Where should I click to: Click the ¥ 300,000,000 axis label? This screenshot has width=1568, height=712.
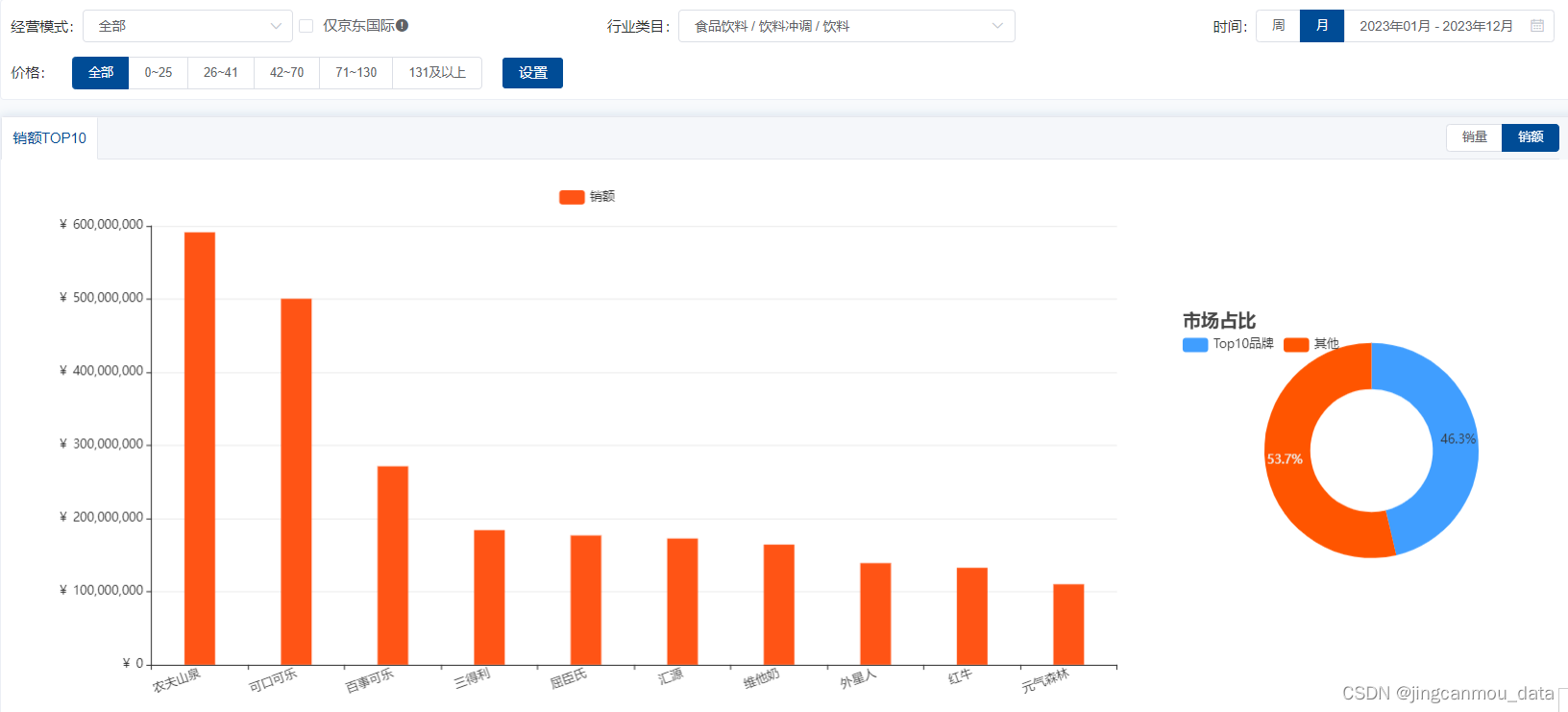[102, 444]
